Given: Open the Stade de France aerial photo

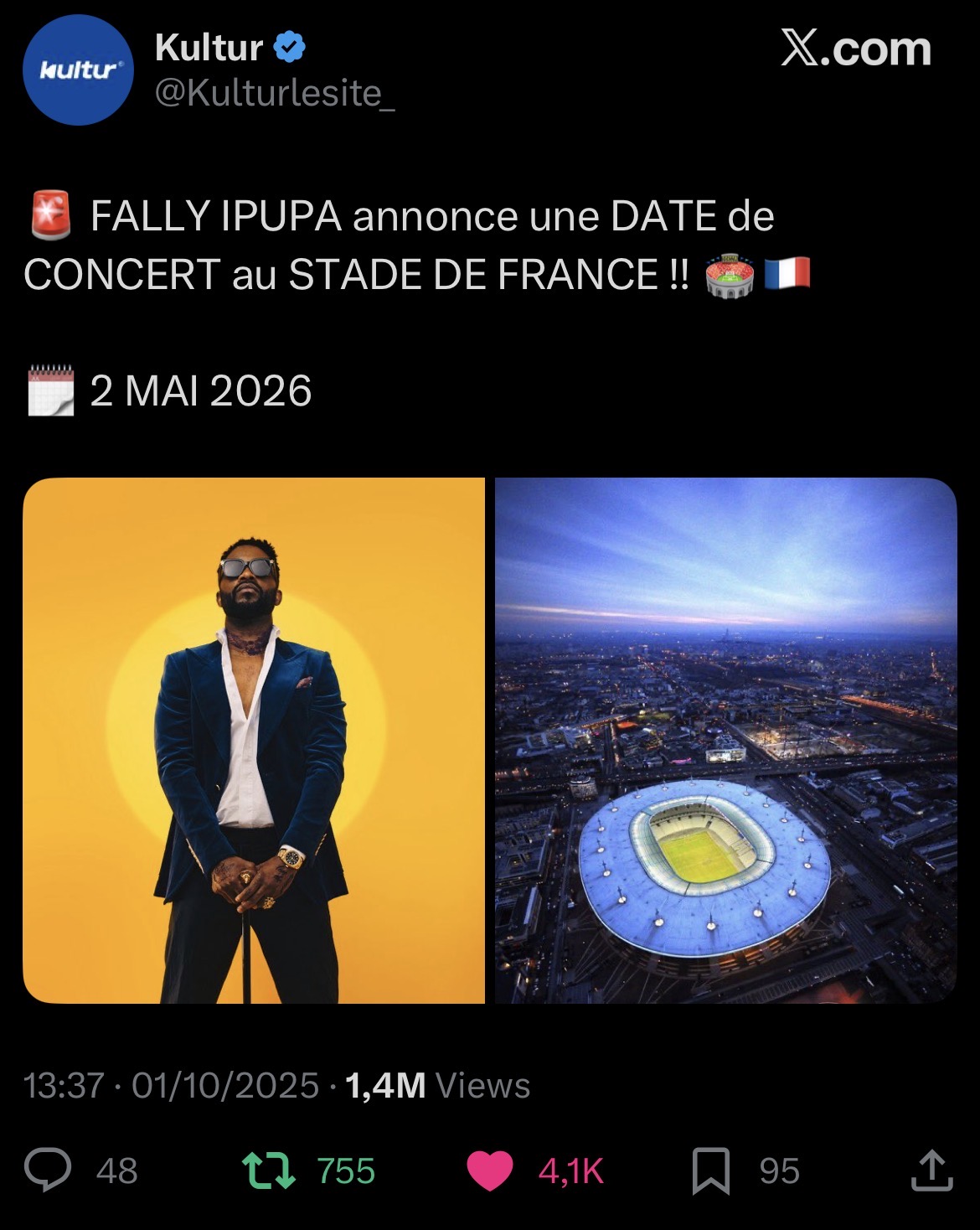Looking at the screenshot, I should (x=725, y=740).
